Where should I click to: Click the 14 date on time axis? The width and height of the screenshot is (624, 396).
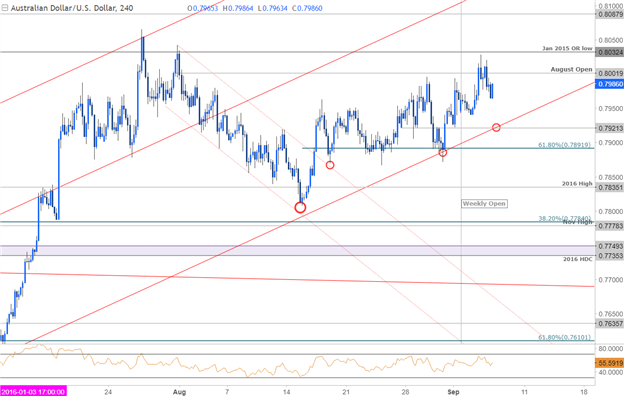287,392
